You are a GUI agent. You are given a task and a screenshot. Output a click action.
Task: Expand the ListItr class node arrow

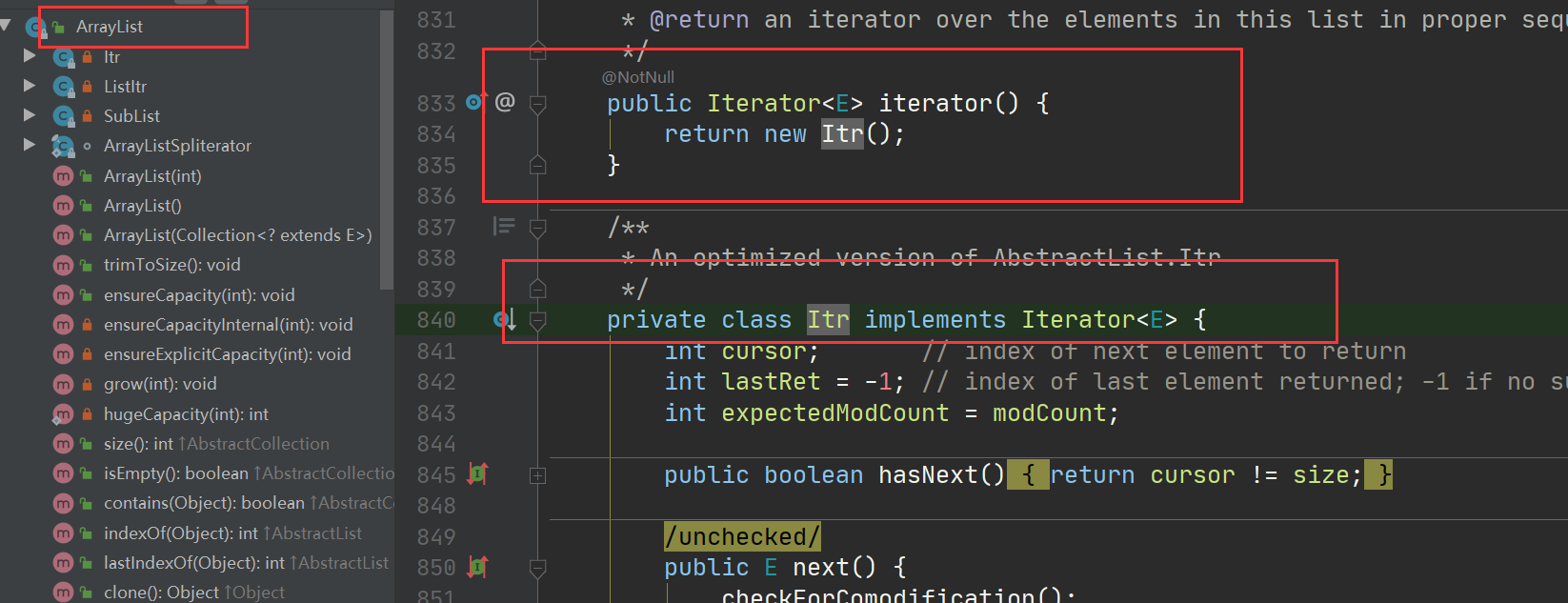click(x=30, y=86)
